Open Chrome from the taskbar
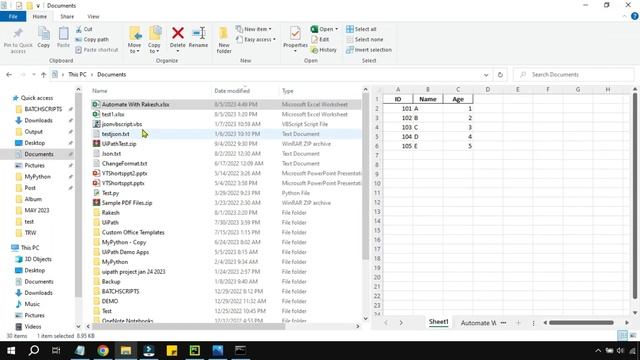This screenshot has height=360, width=640. 103,350
